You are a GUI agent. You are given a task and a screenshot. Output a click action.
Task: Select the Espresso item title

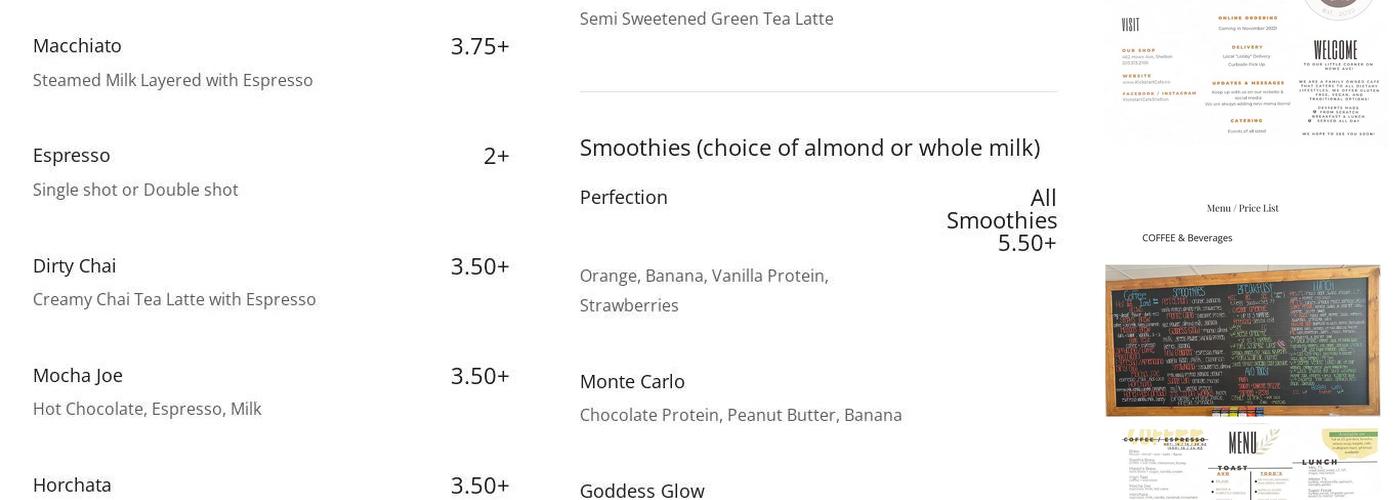click(x=71, y=156)
